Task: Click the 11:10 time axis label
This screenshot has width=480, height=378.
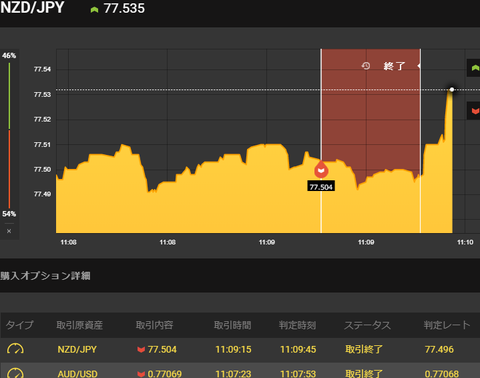Action: pos(465,242)
